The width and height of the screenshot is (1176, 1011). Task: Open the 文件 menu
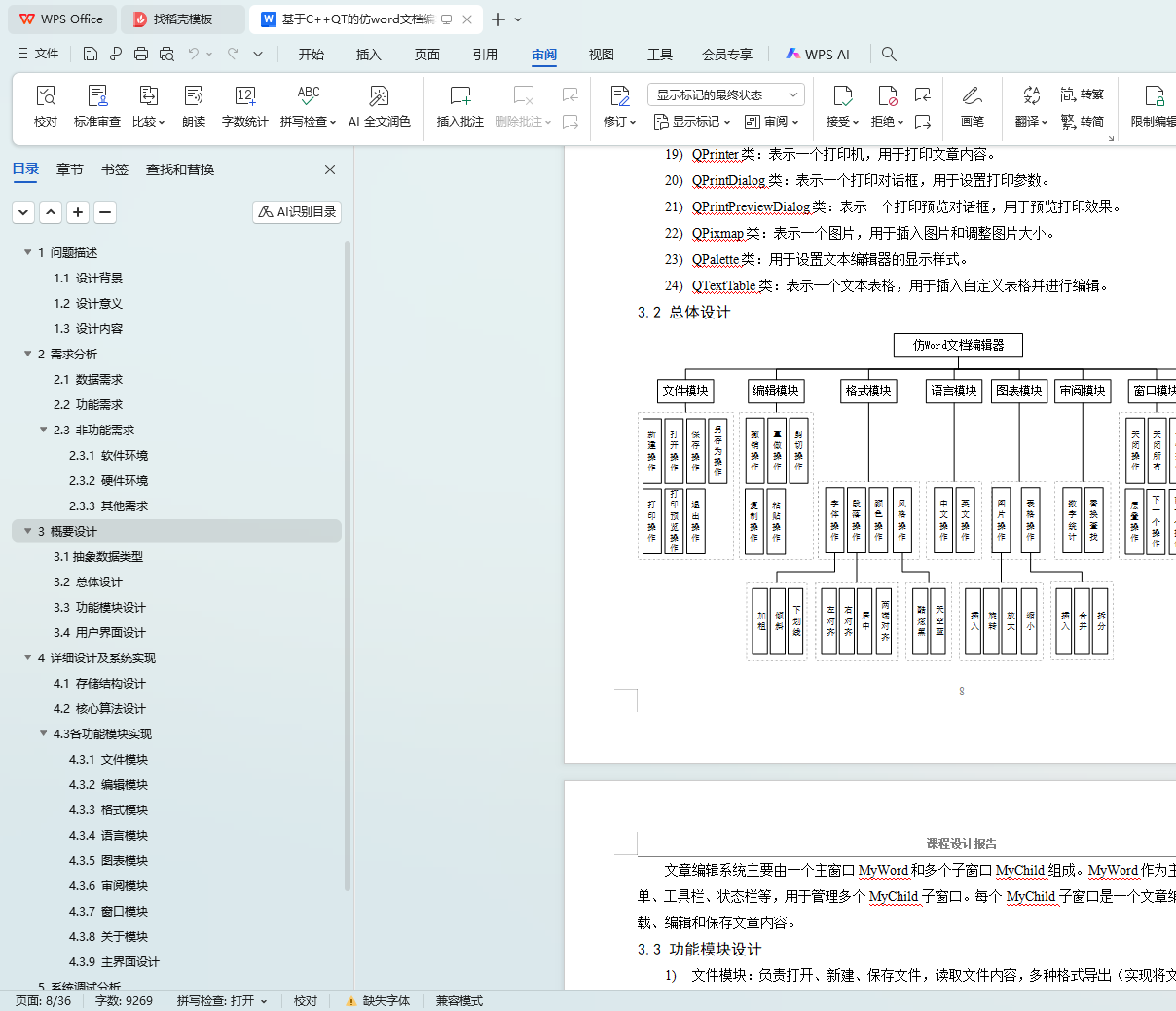tap(39, 54)
